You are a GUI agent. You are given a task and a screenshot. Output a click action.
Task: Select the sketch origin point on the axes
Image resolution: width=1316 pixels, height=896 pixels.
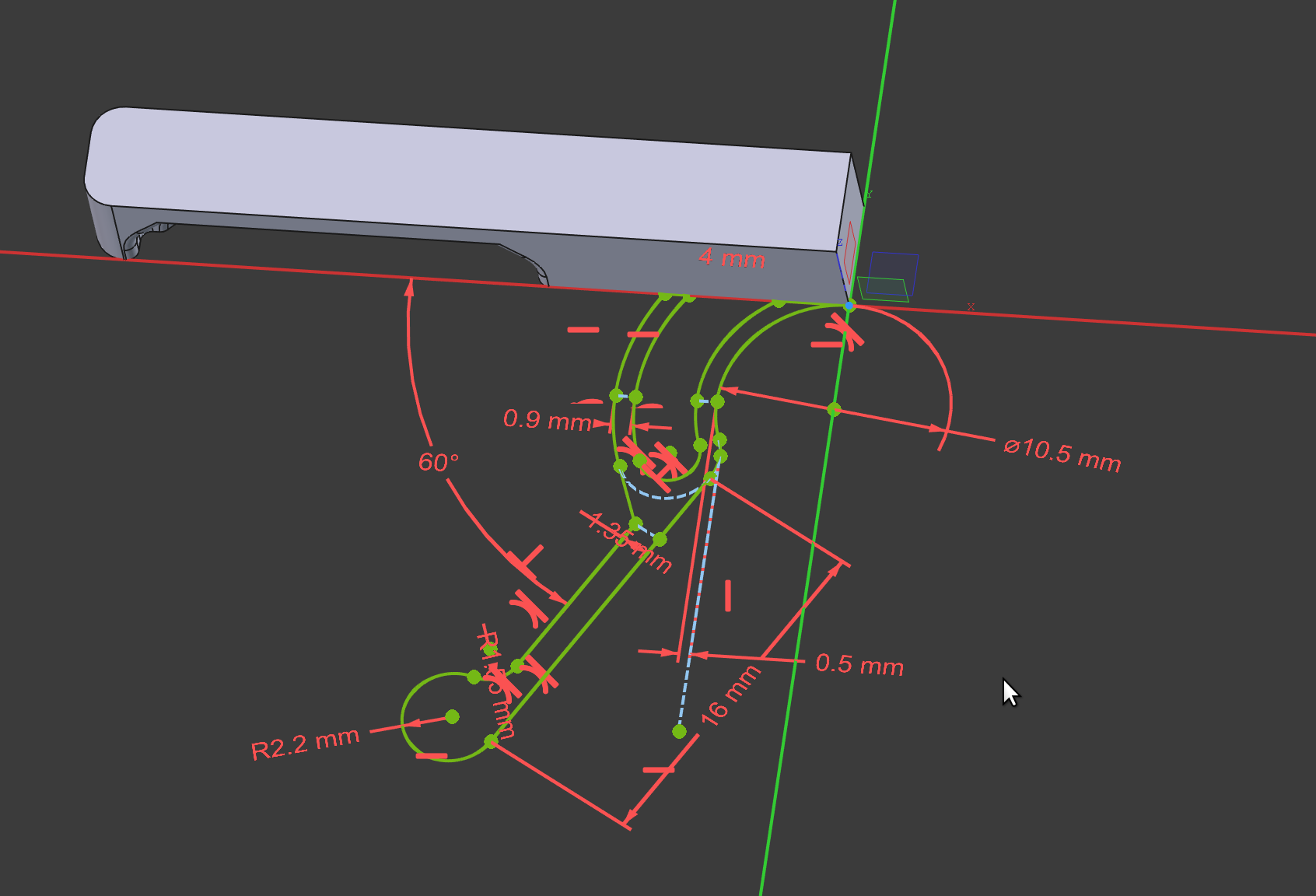pos(849,306)
